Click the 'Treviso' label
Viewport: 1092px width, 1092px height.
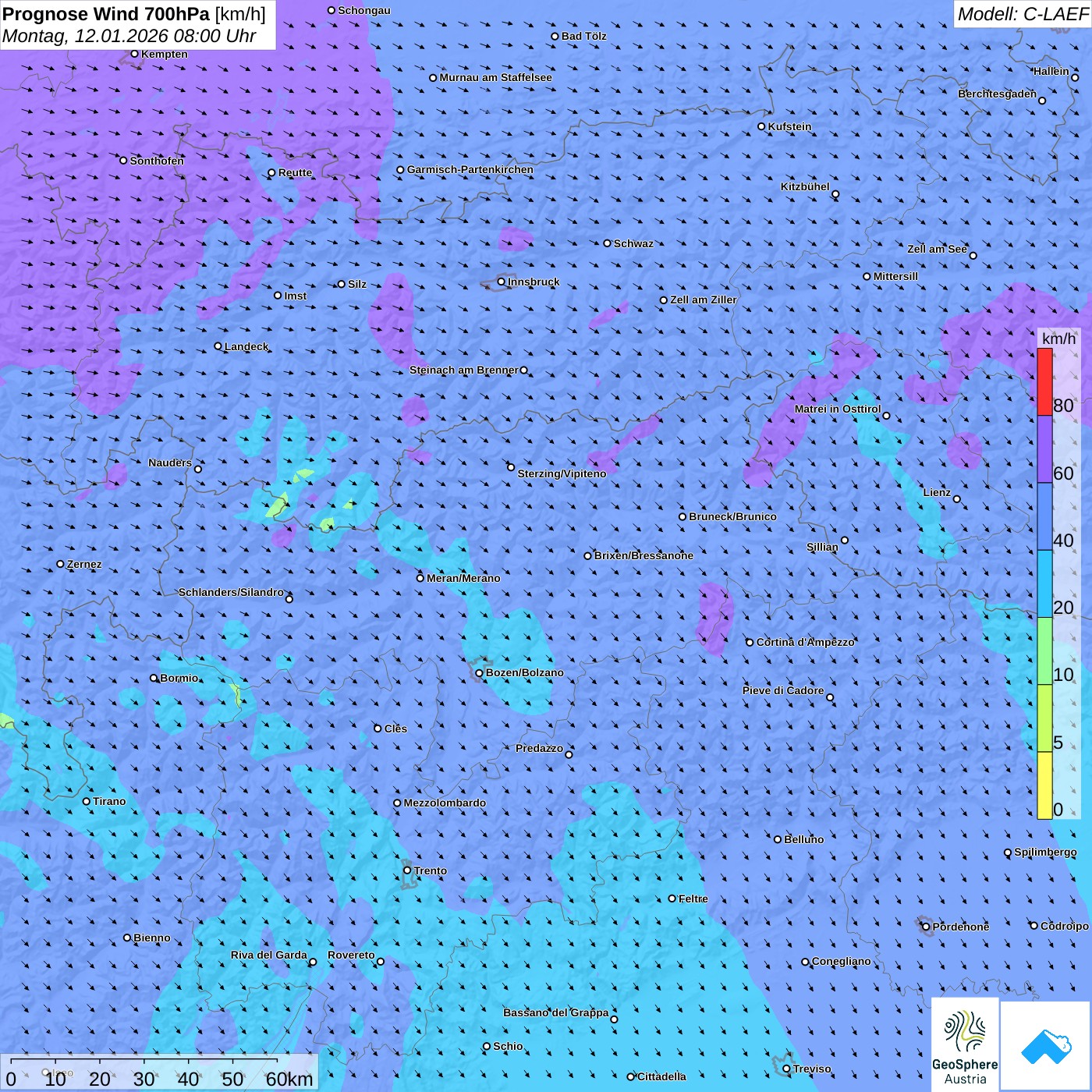coord(812,1069)
